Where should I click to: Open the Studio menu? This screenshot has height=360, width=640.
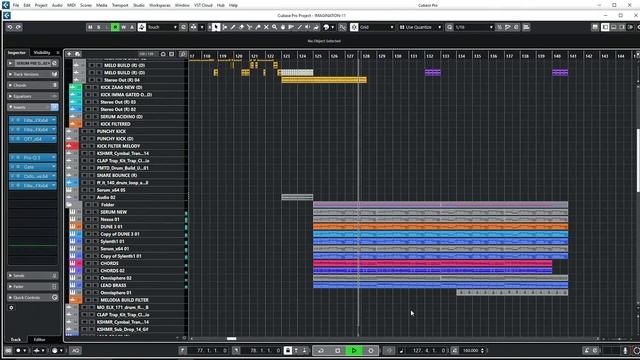(x=139, y=5)
